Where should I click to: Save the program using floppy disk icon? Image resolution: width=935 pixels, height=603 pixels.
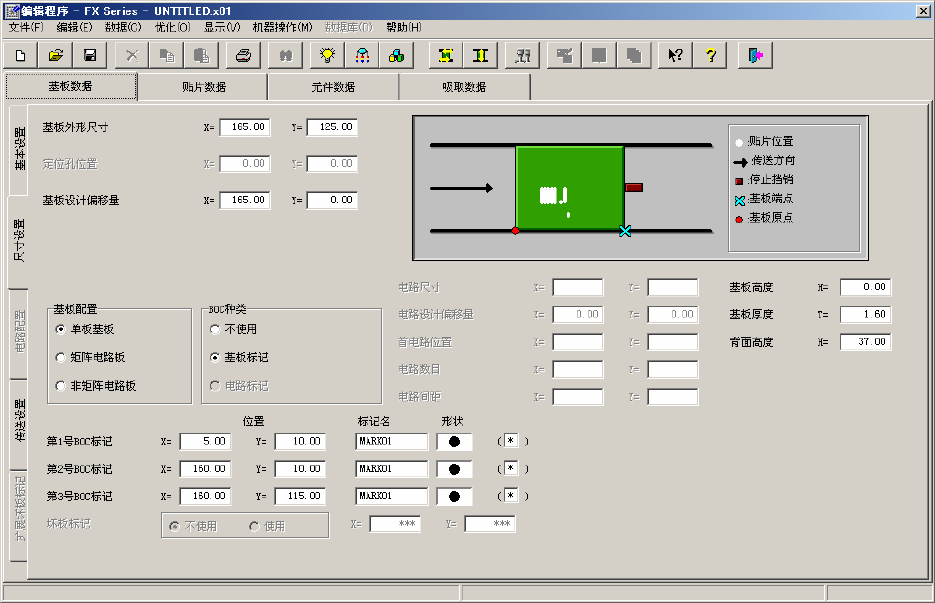point(90,56)
